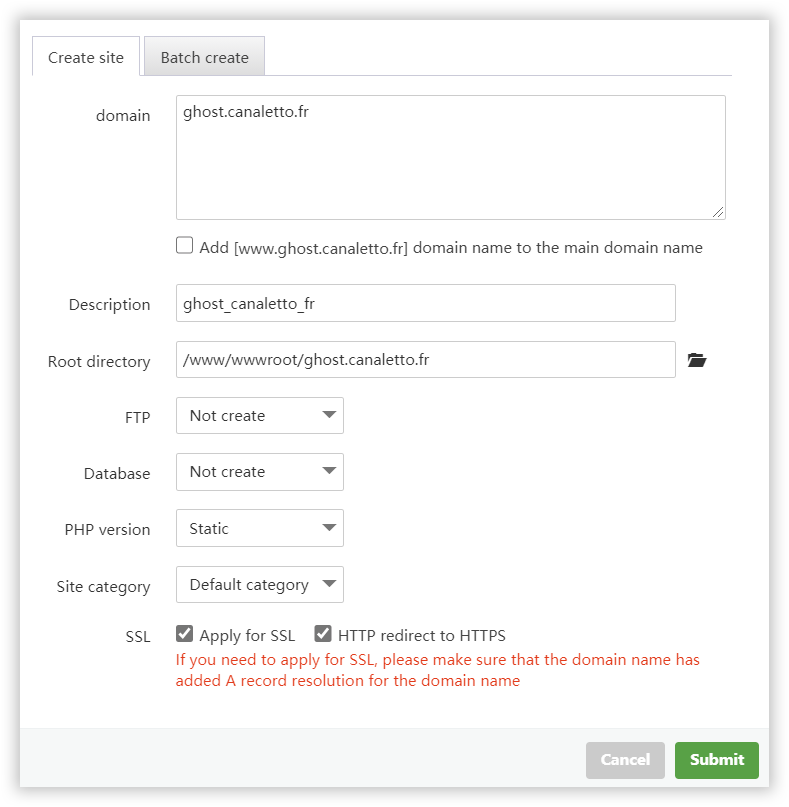
Task: Select the Create site tab
Action: [86, 57]
